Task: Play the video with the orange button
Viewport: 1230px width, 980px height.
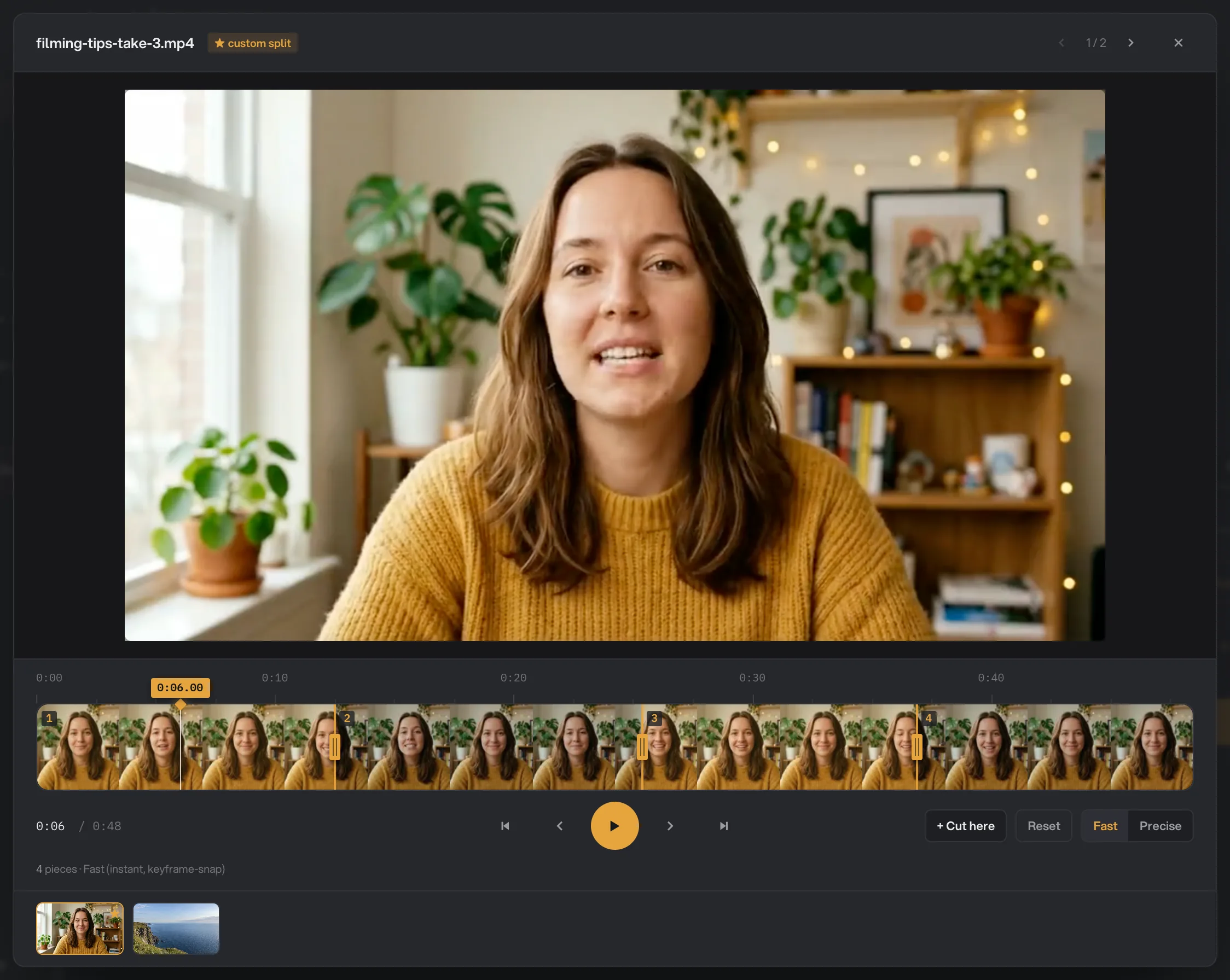Action: (614, 825)
